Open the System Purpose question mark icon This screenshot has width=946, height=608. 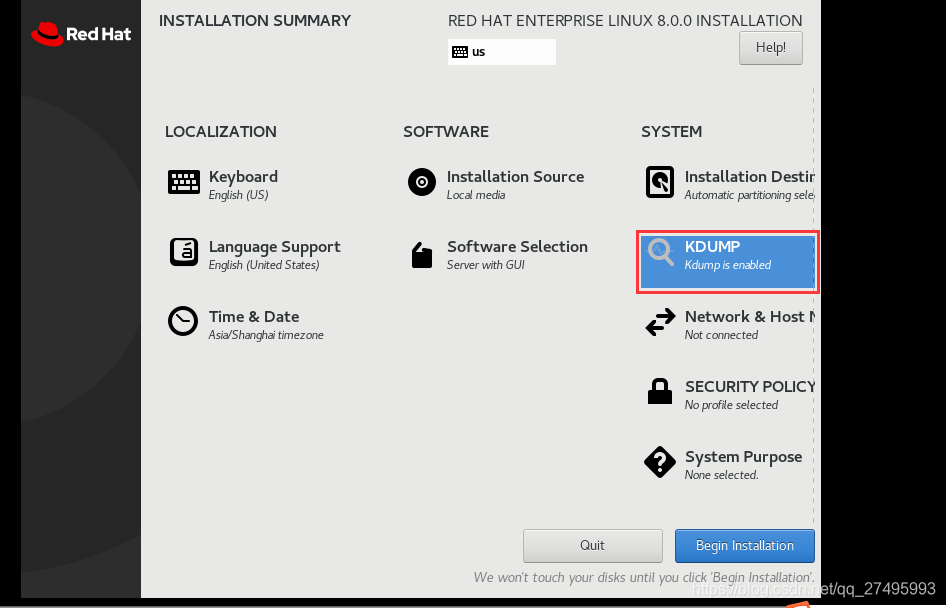[659, 462]
